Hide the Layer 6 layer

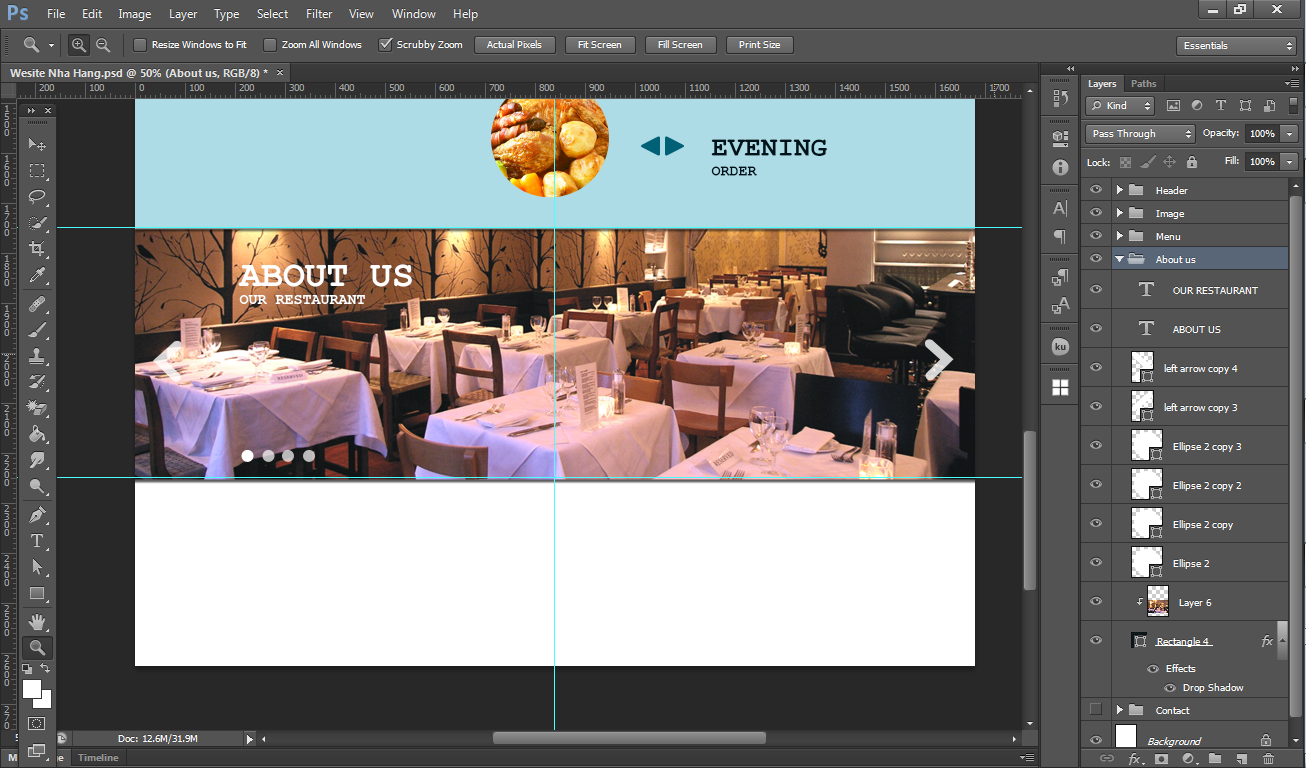tap(1096, 602)
